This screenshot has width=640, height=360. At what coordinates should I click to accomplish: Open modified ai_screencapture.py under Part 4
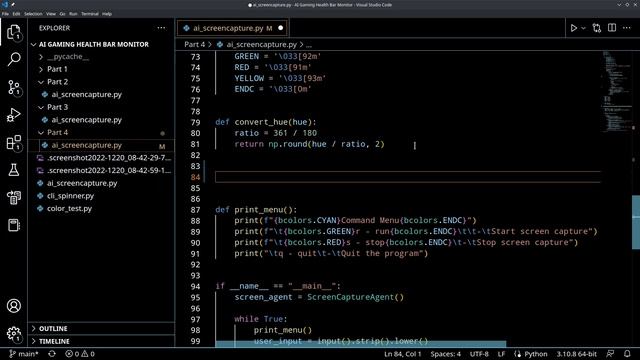click(x=86, y=145)
